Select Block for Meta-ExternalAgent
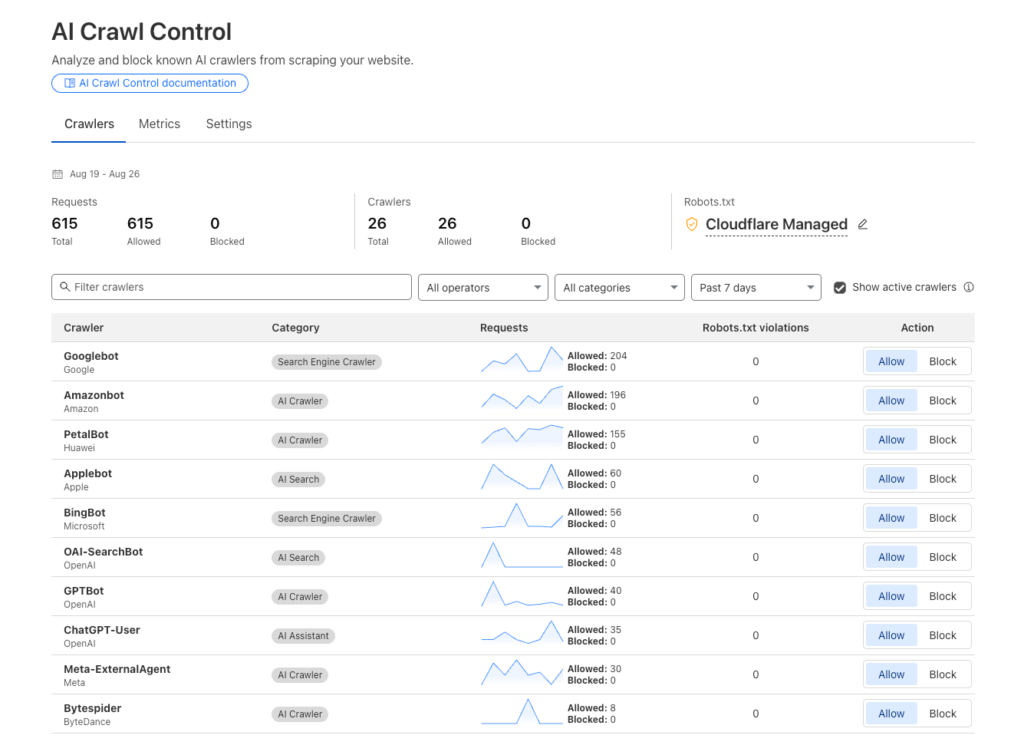This screenshot has height=755, width=1024. [942, 675]
